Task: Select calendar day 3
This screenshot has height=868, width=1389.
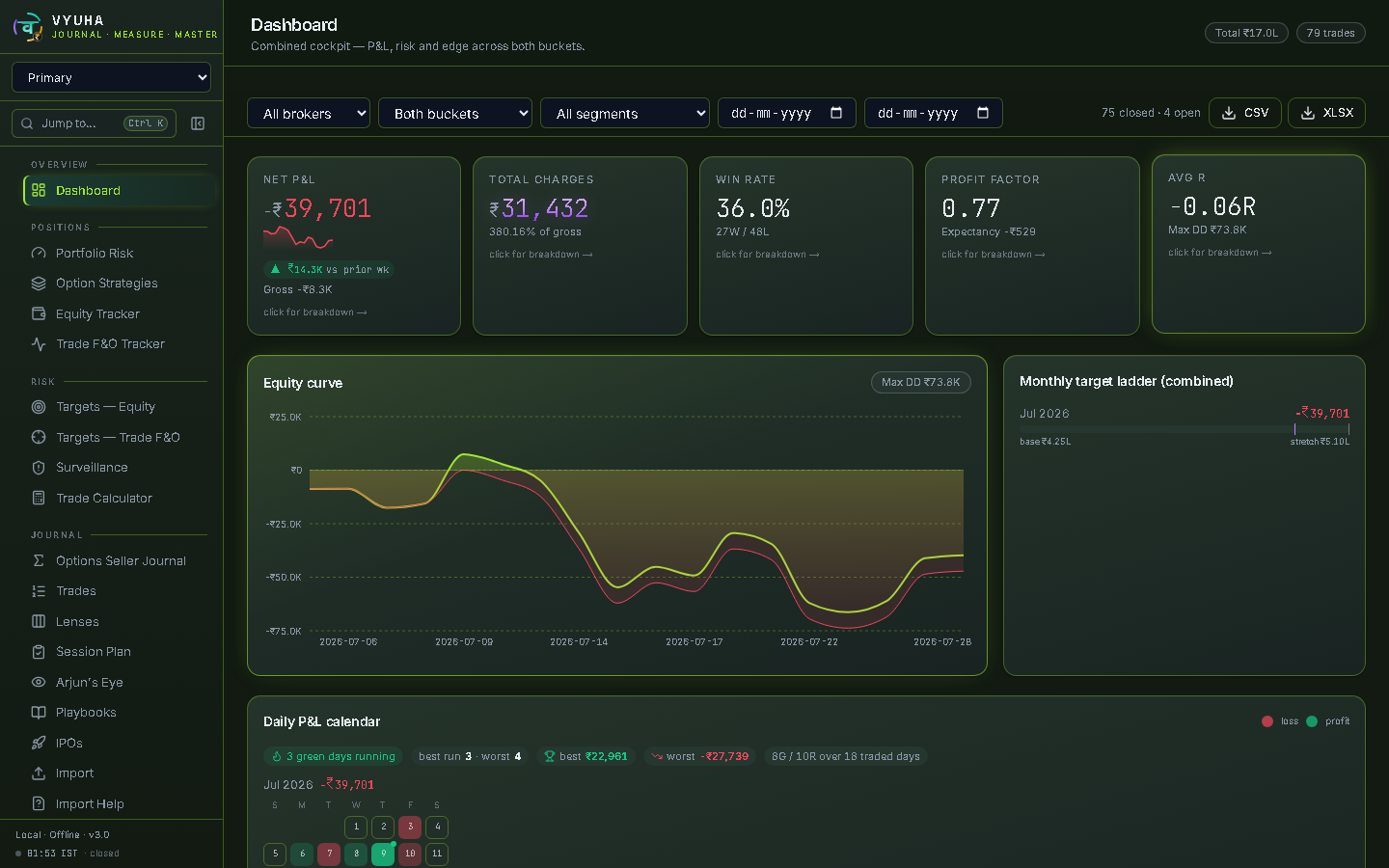Action: [x=410, y=827]
